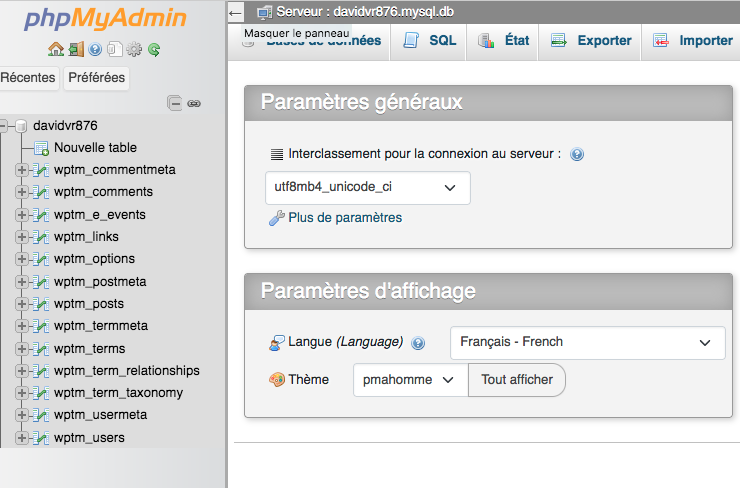The width and height of the screenshot is (740, 488).
Task: Hide the navigation panel using arrow
Action: (236, 12)
